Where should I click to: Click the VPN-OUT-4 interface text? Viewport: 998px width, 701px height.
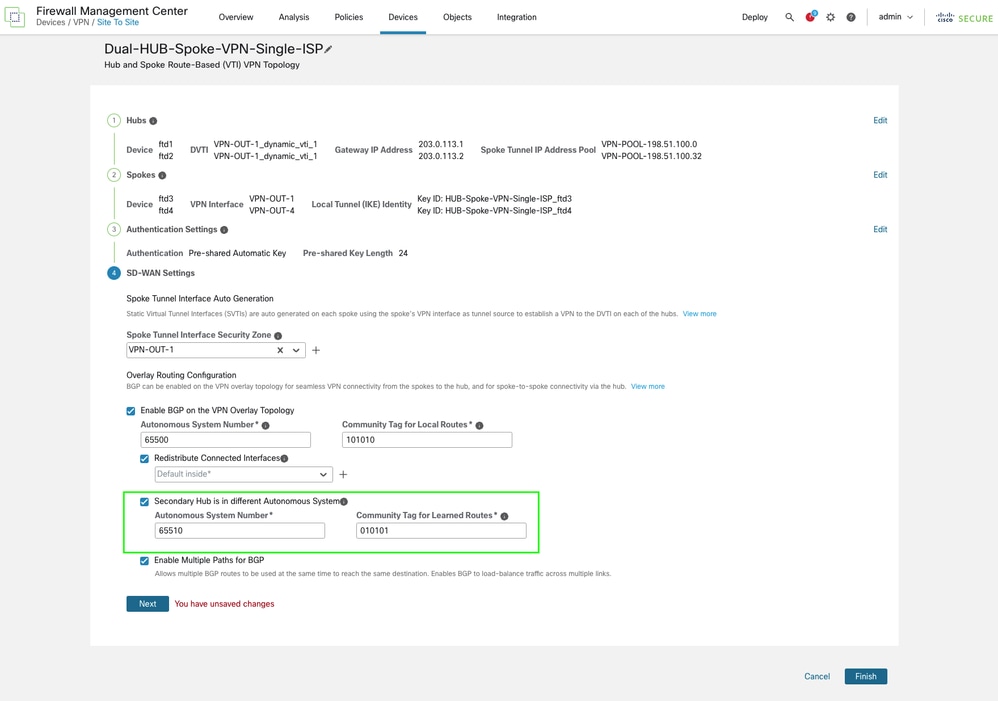click(x=272, y=211)
